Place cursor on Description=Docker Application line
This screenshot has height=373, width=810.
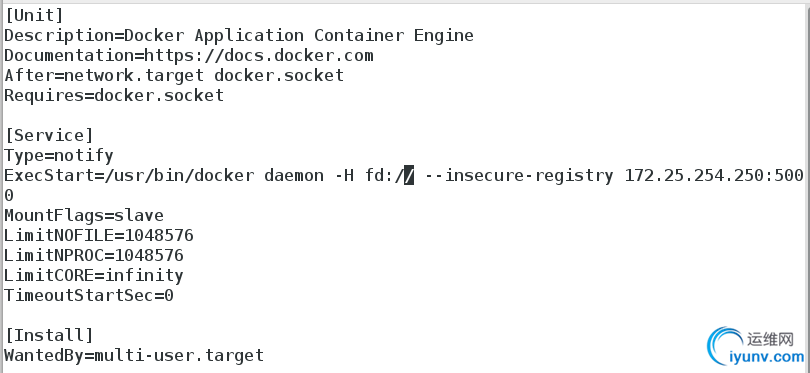pyautogui.click(x=239, y=36)
